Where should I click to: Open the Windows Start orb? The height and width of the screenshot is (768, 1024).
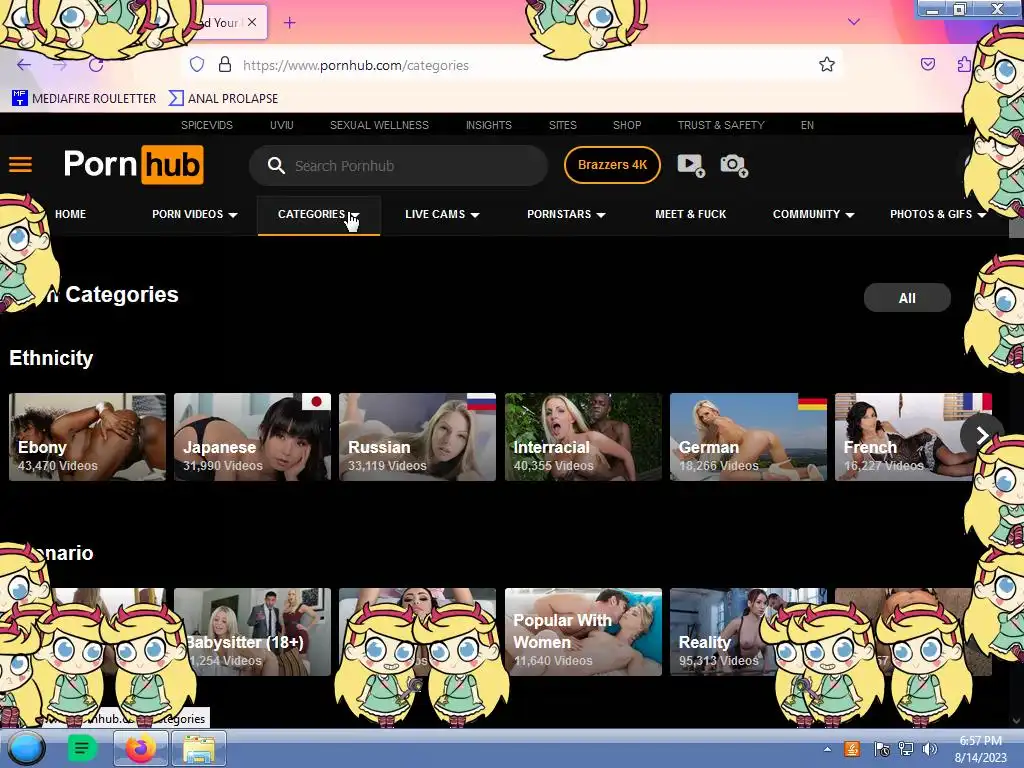[26, 748]
